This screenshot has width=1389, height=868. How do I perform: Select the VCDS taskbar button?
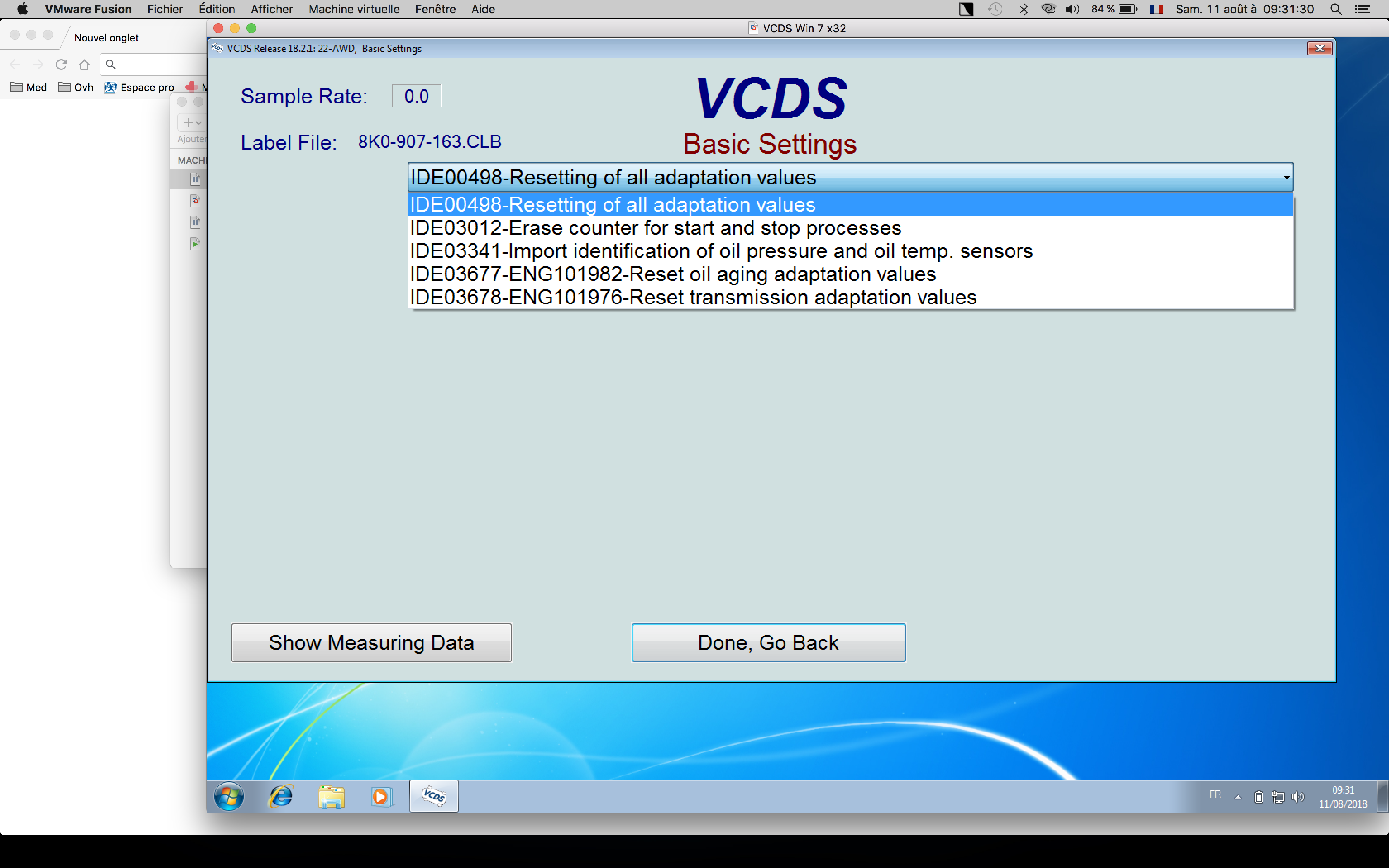point(434,796)
